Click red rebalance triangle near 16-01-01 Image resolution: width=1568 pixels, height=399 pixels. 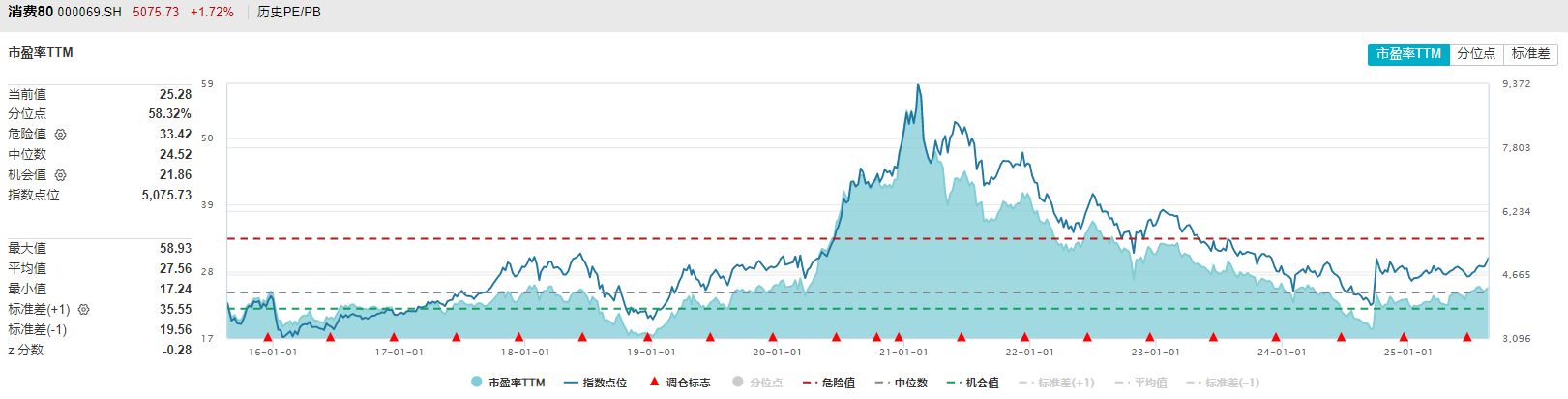pos(268,337)
